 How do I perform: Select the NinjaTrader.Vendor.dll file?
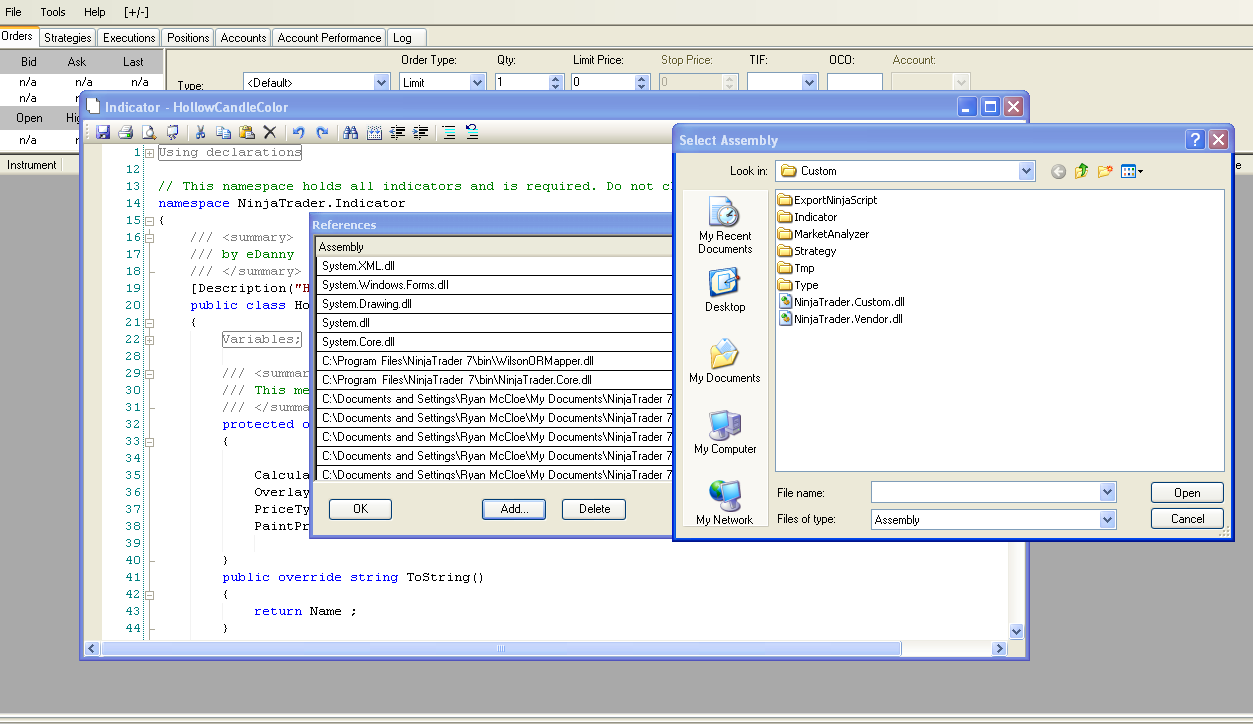840,319
